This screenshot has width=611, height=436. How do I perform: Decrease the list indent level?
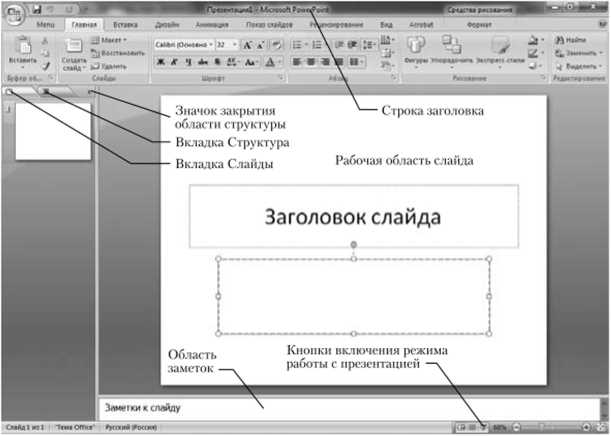point(340,45)
